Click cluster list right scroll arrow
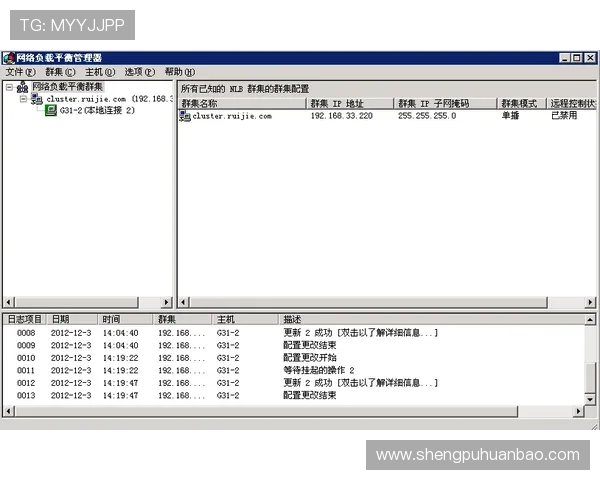Screen dimensions: 600x480 tap(590, 302)
